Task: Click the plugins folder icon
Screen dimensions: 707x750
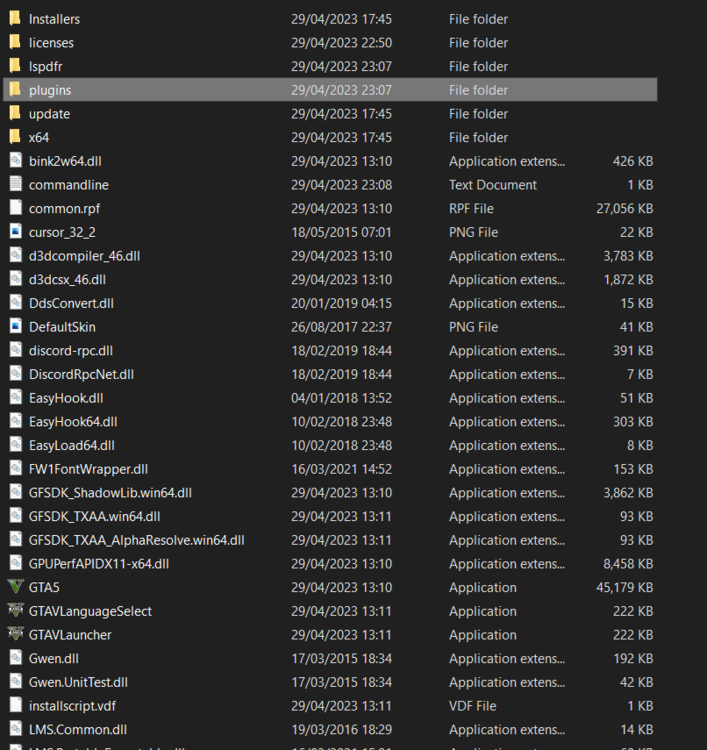Action: pyautogui.click(x=15, y=89)
